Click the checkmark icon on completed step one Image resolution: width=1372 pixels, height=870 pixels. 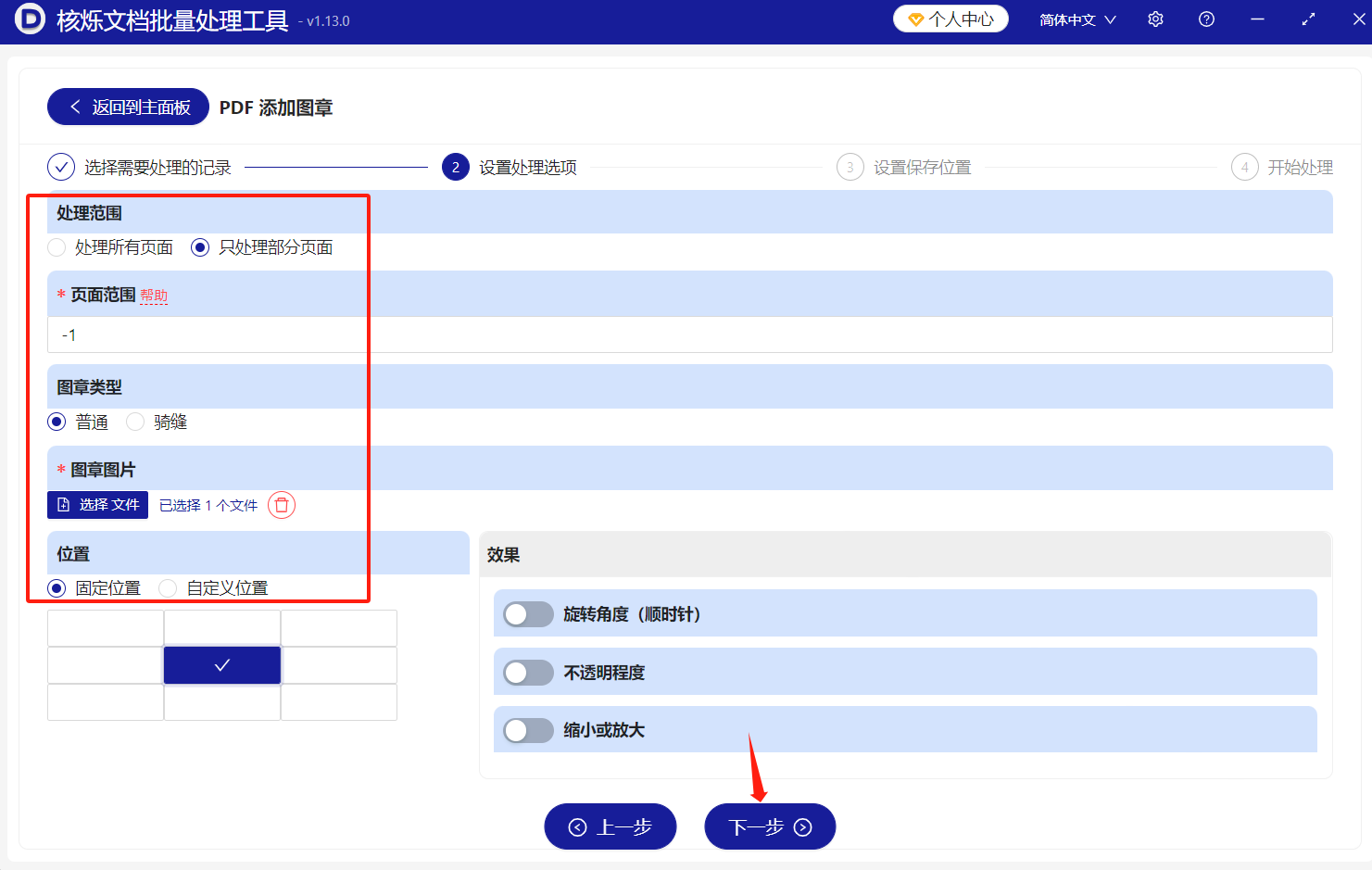pos(60,167)
